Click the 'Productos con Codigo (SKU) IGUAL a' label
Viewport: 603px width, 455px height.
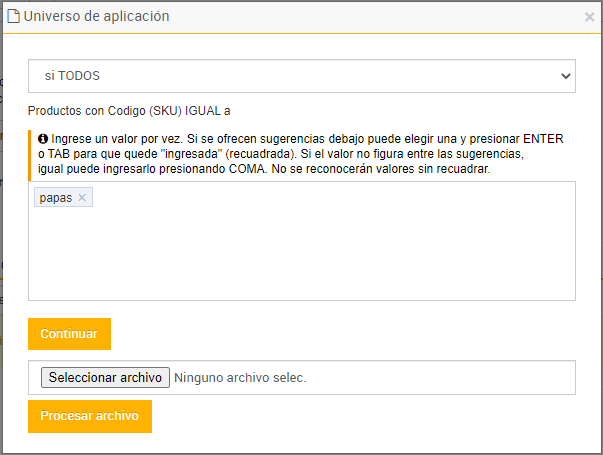point(129,111)
